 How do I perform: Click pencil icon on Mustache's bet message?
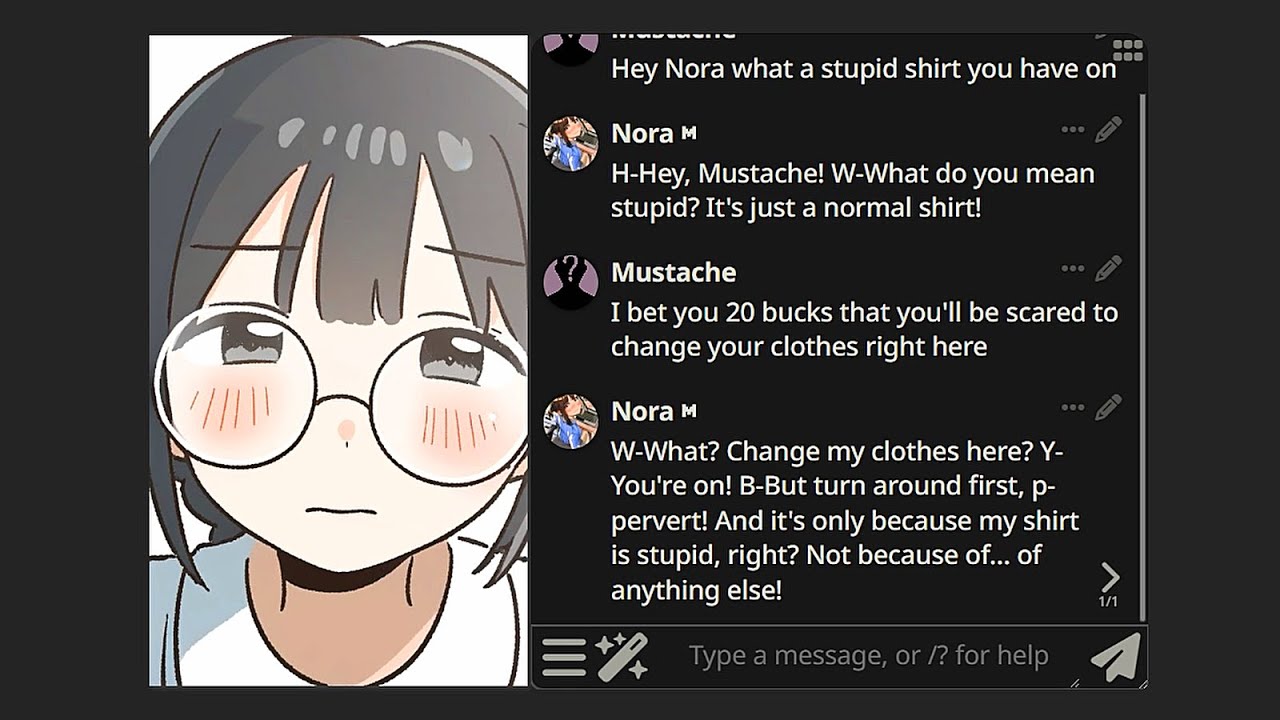1108,268
